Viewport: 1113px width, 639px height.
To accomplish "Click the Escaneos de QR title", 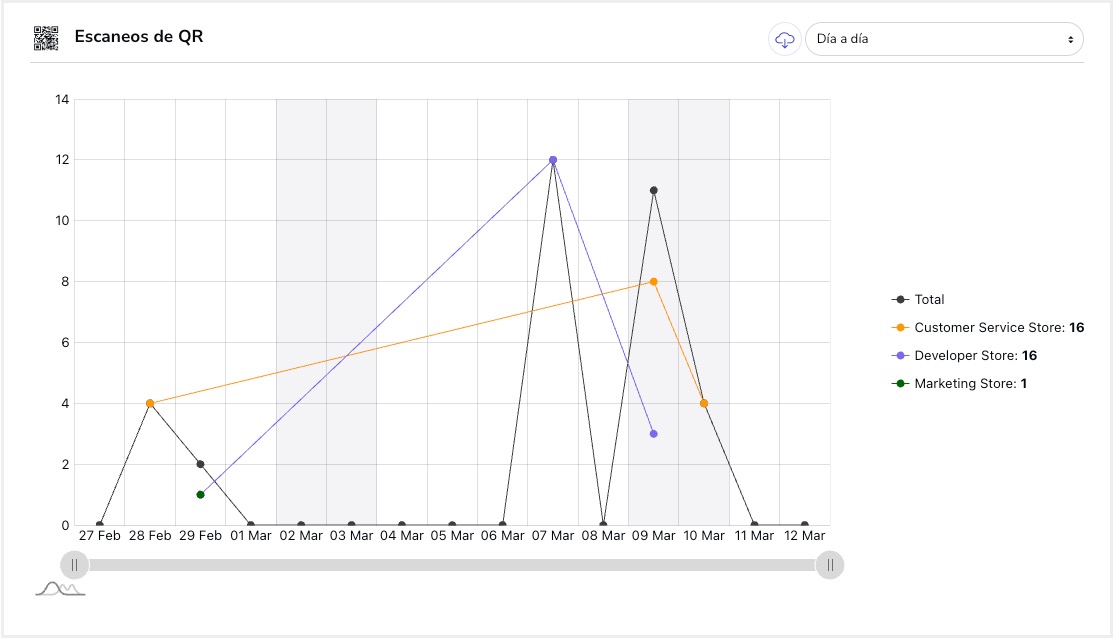I will coord(139,38).
